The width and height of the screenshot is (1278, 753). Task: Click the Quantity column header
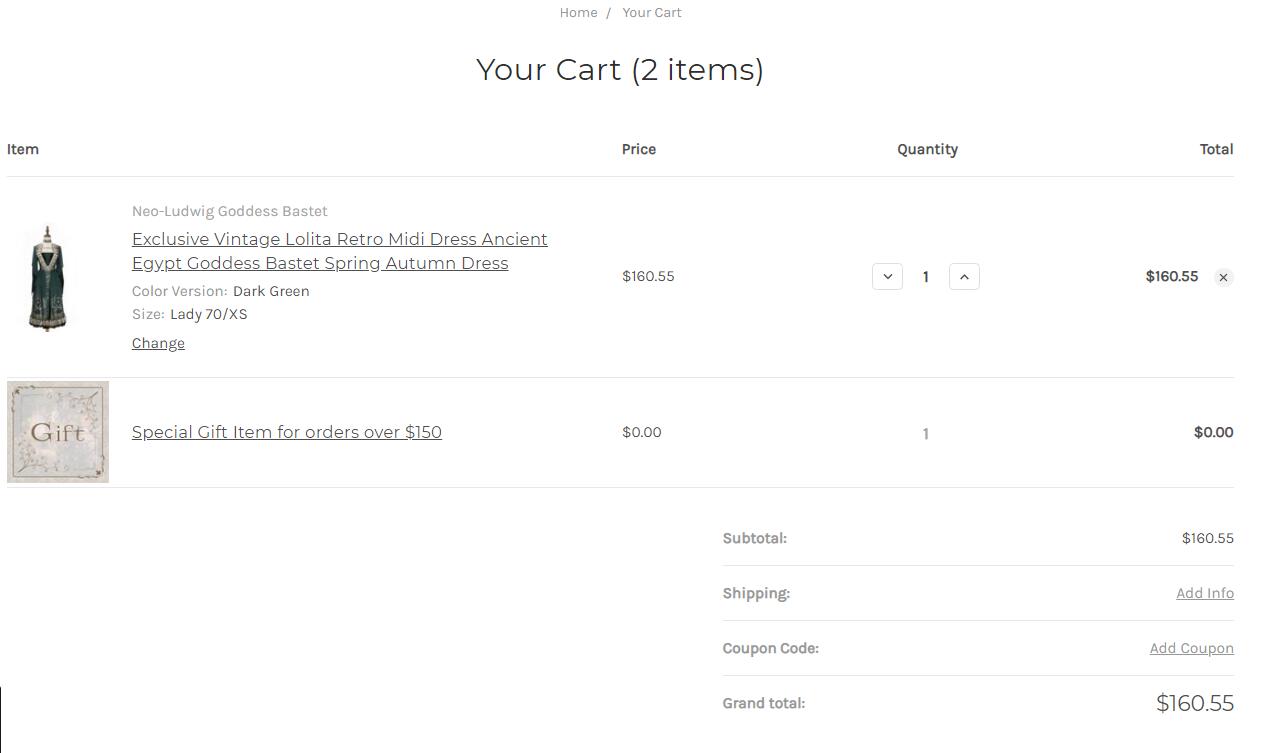(x=927, y=149)
